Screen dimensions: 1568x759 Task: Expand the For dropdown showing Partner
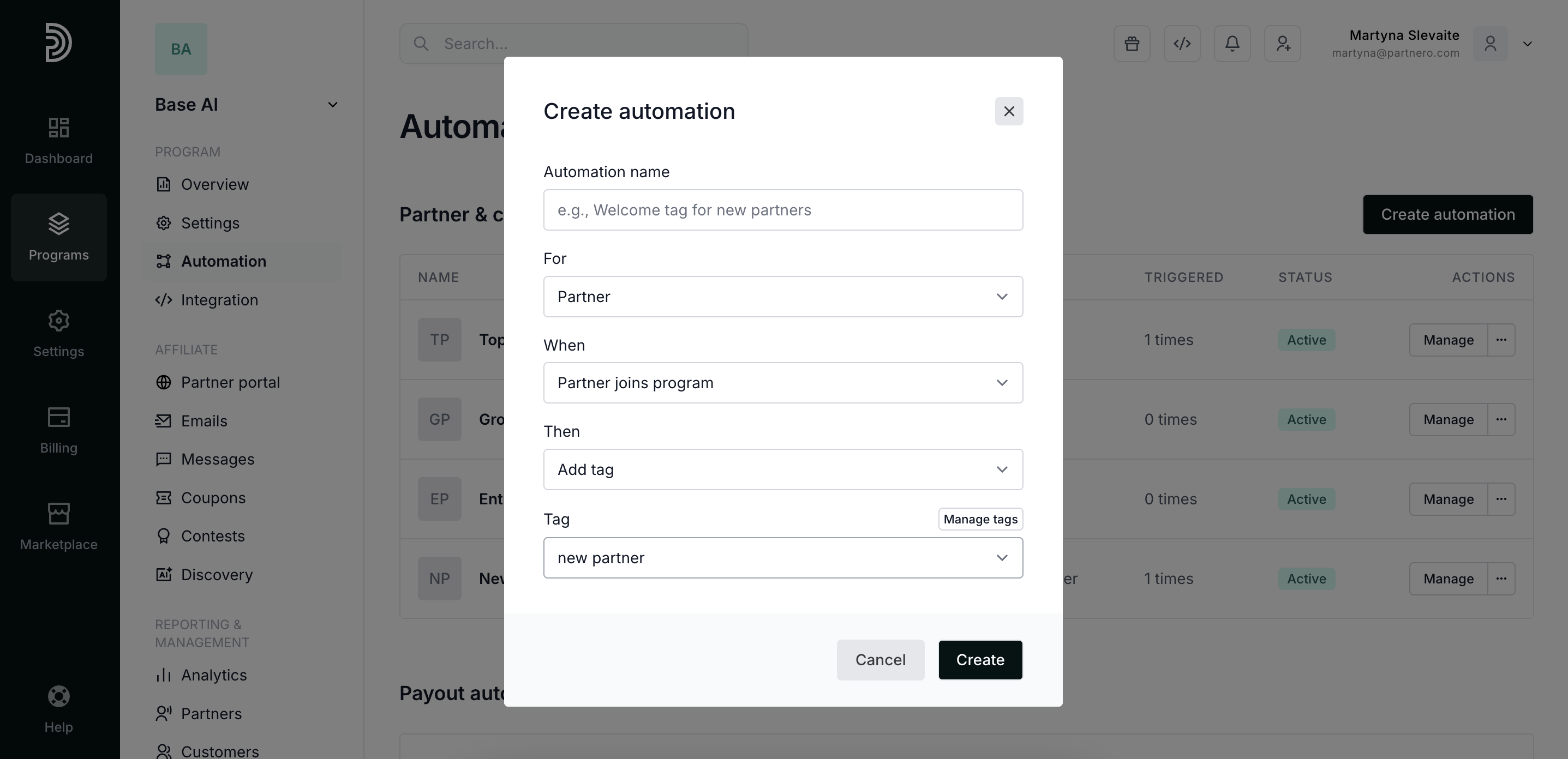[x=782, y=297]
